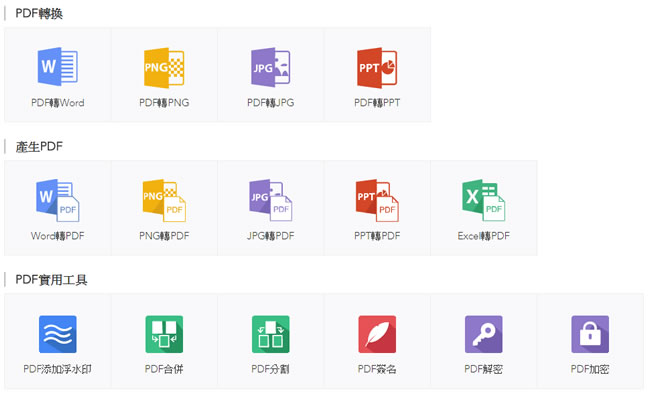This screenshot has width=650, height=395.
Task: Open the PPT轉PDF tool icon
Action: point(377,200)
